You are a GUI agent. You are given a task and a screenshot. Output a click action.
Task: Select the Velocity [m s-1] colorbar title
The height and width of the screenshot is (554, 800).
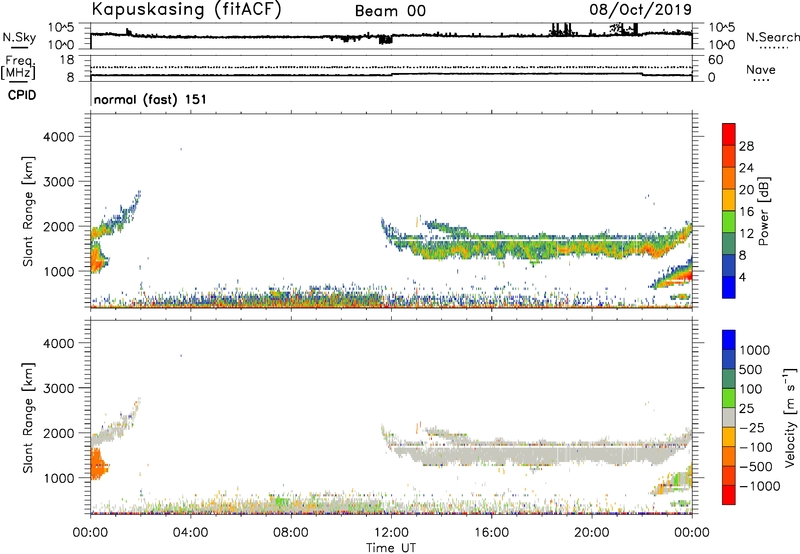point(790,417)
